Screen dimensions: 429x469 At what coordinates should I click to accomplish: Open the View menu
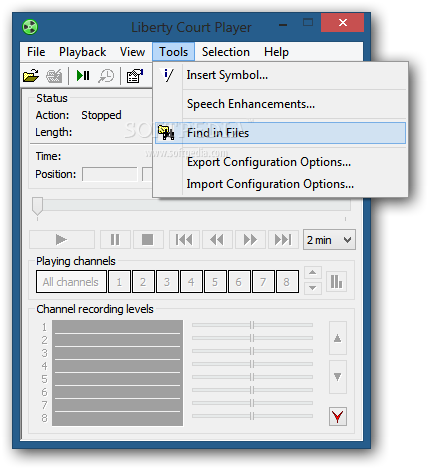point(132,52)
